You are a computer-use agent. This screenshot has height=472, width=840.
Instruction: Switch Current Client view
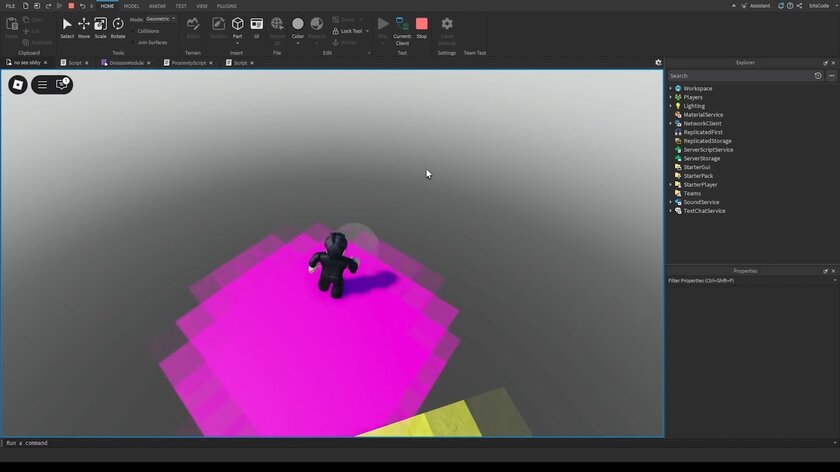click(402, 31)
